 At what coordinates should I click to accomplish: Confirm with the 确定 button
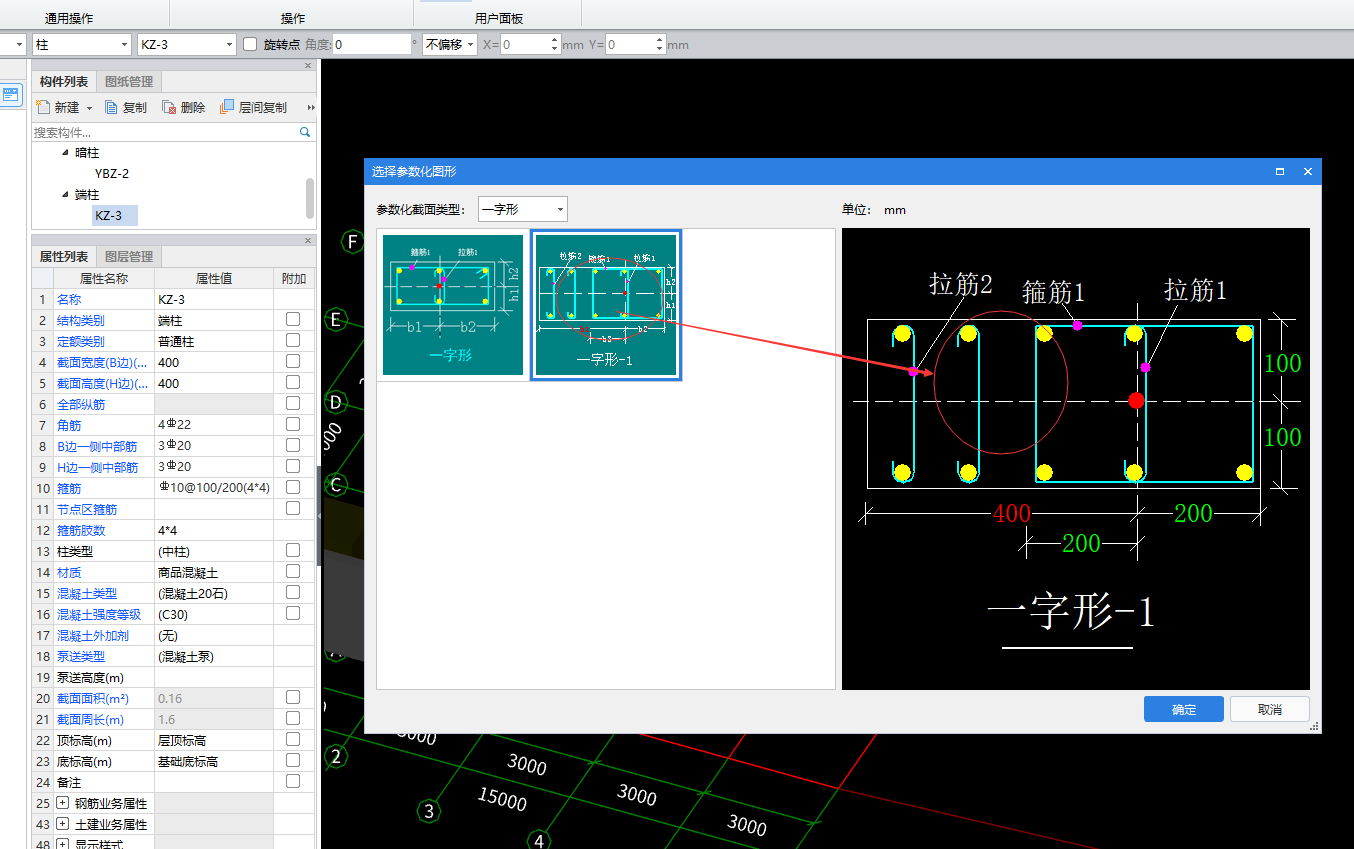[x=1184, y=709]
